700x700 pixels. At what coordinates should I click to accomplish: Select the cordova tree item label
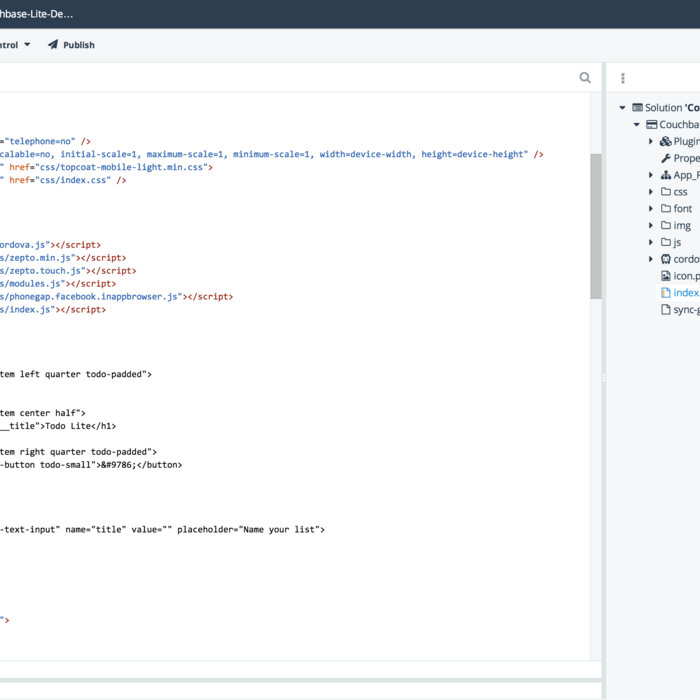[687, 259]
